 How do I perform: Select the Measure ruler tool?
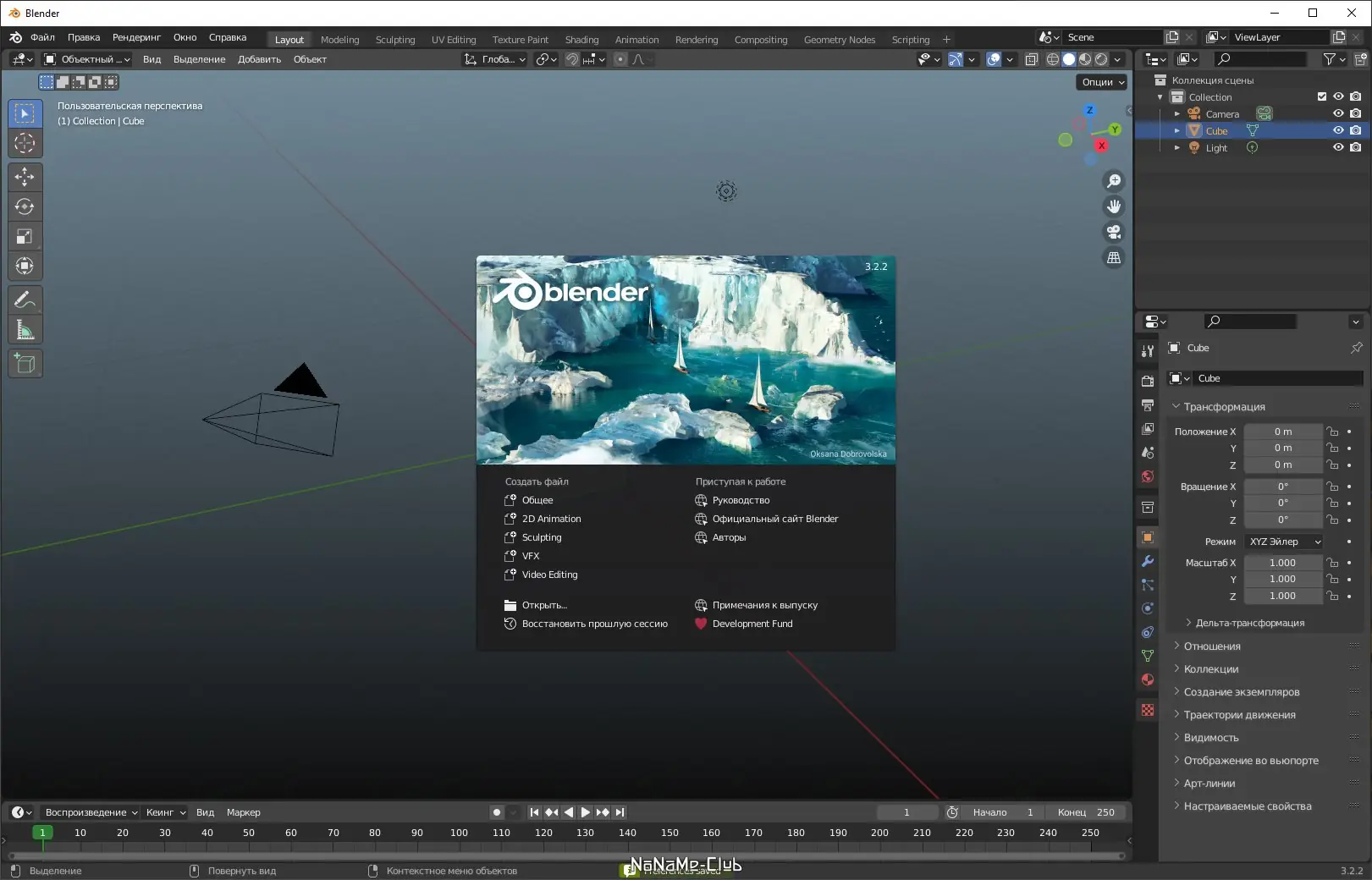coord(25,330)
